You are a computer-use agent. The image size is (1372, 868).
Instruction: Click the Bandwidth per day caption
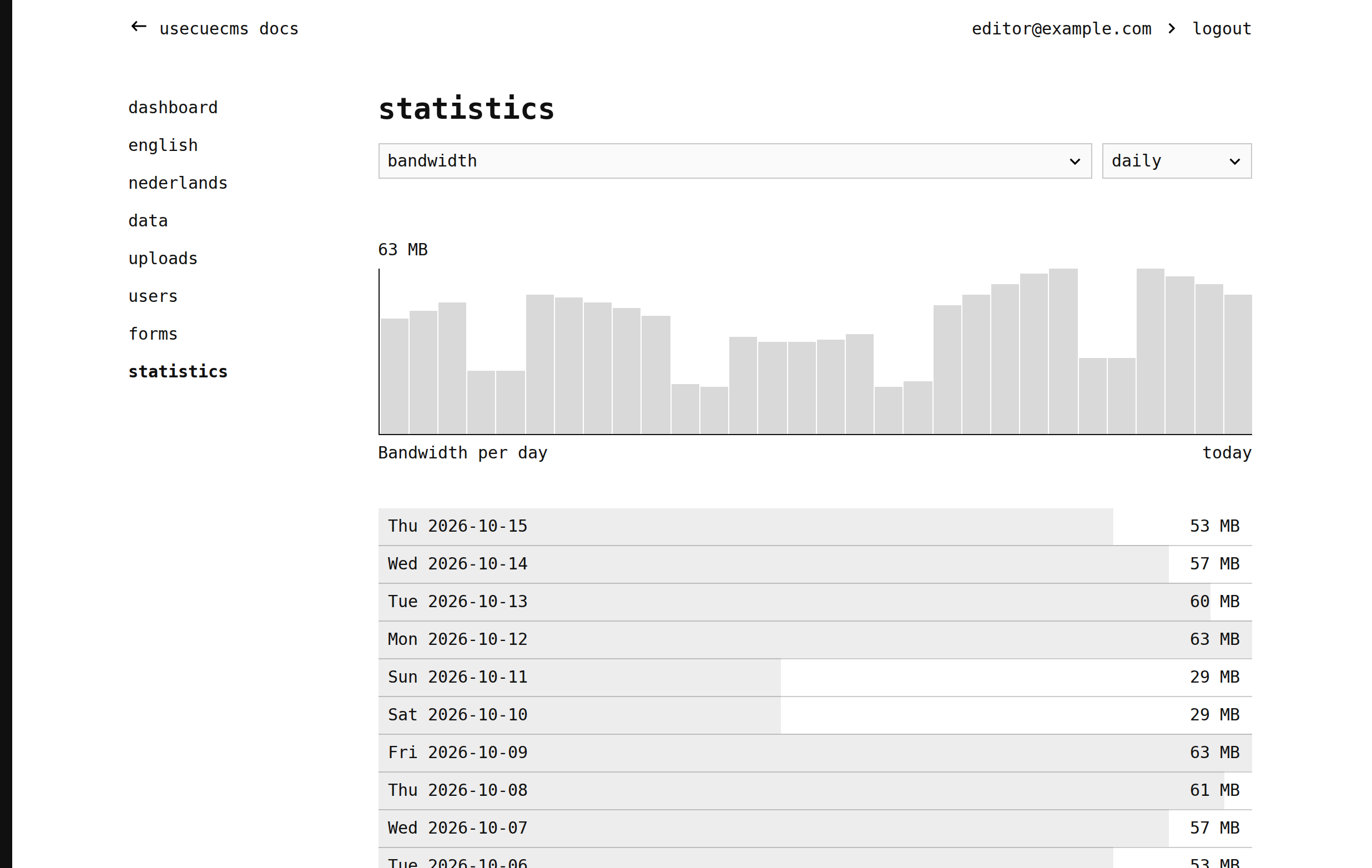click(463, 453)
